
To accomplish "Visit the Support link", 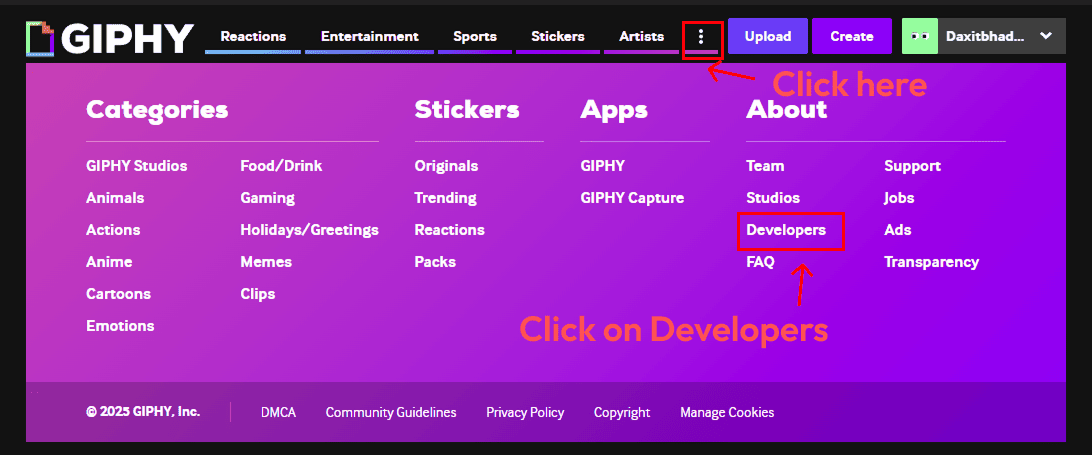I will [x=912, y=166].
